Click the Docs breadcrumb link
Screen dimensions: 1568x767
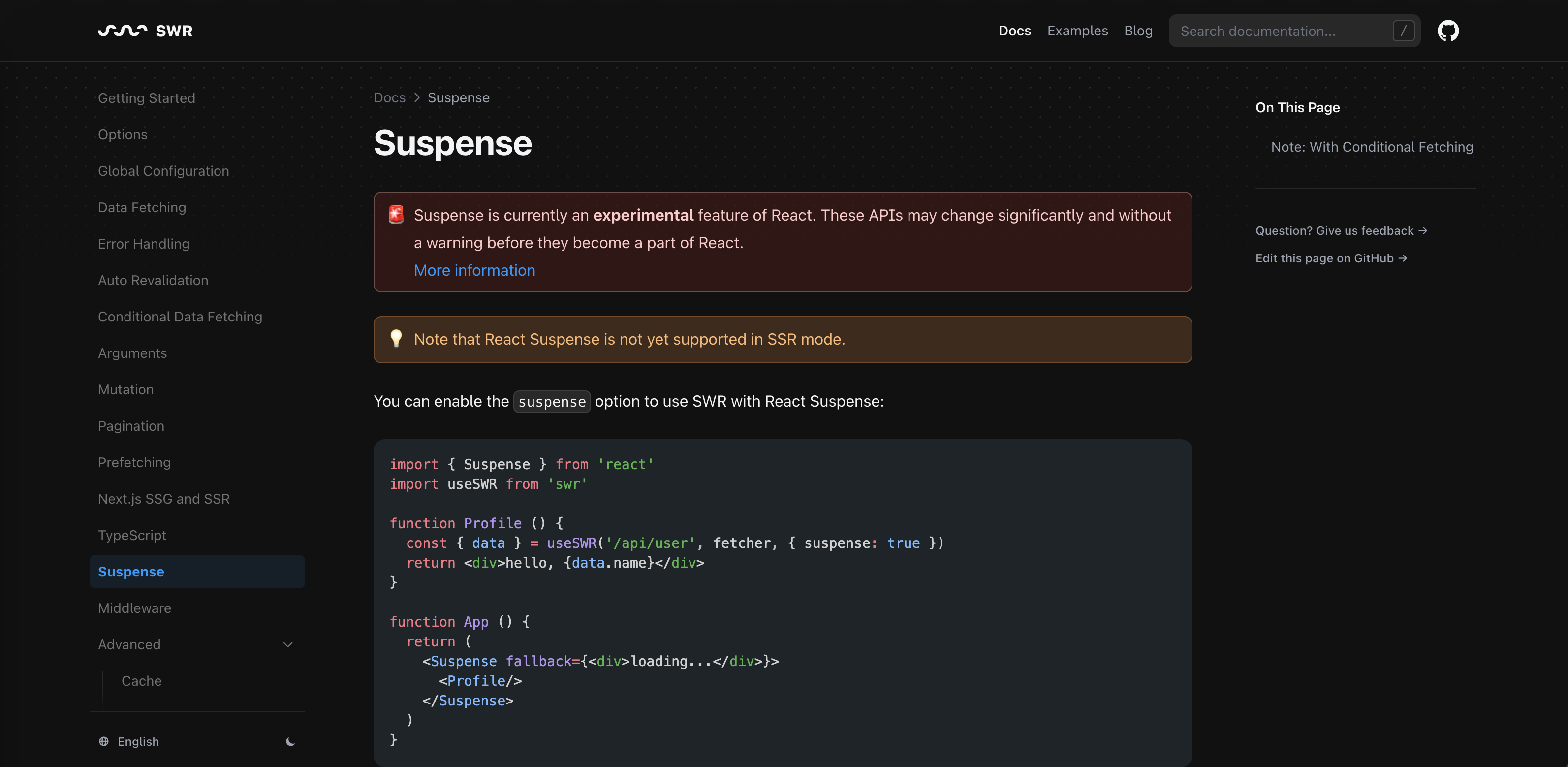click(x=389, y=97)
